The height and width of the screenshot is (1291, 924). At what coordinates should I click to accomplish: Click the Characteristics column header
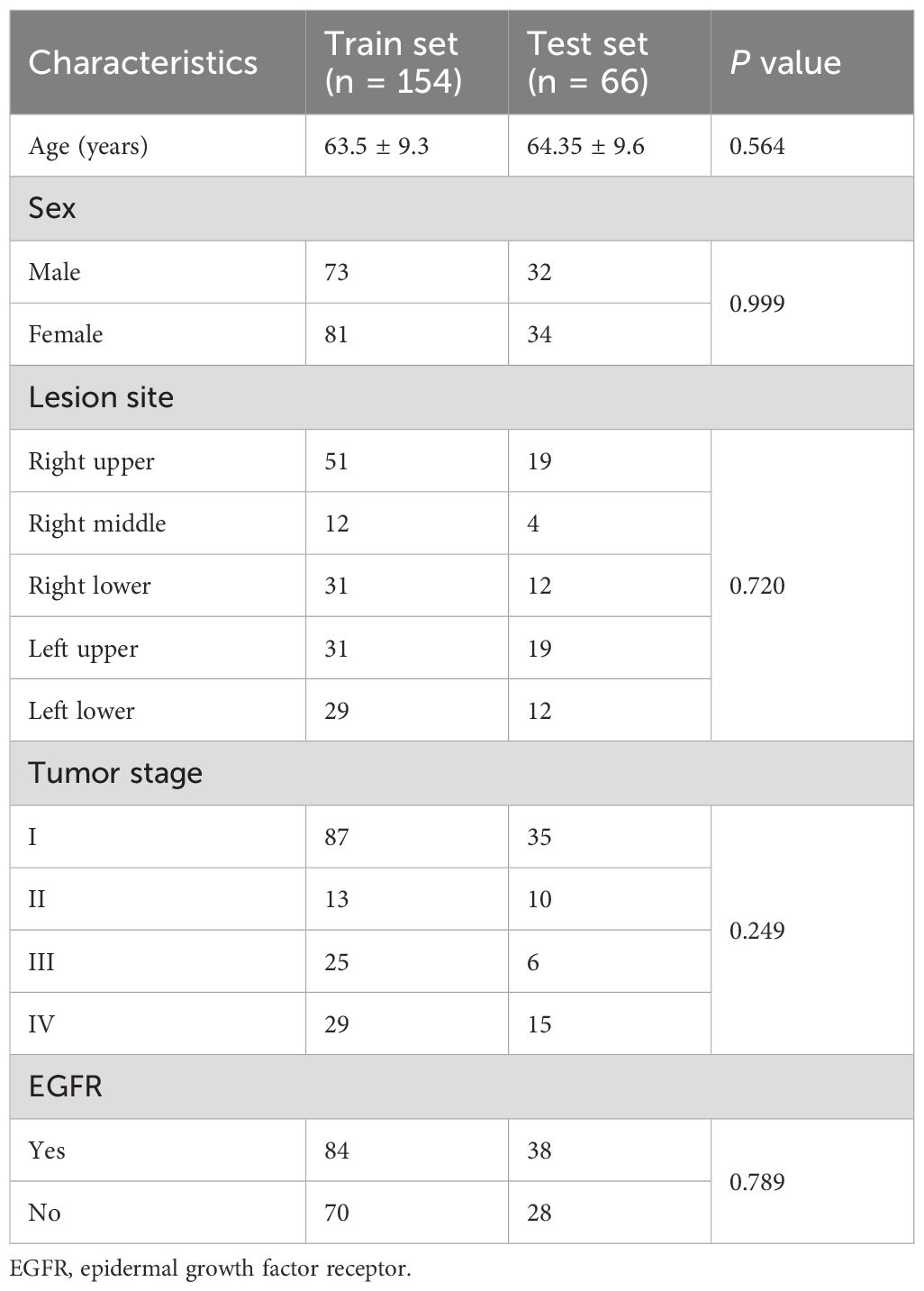(143, 63)
